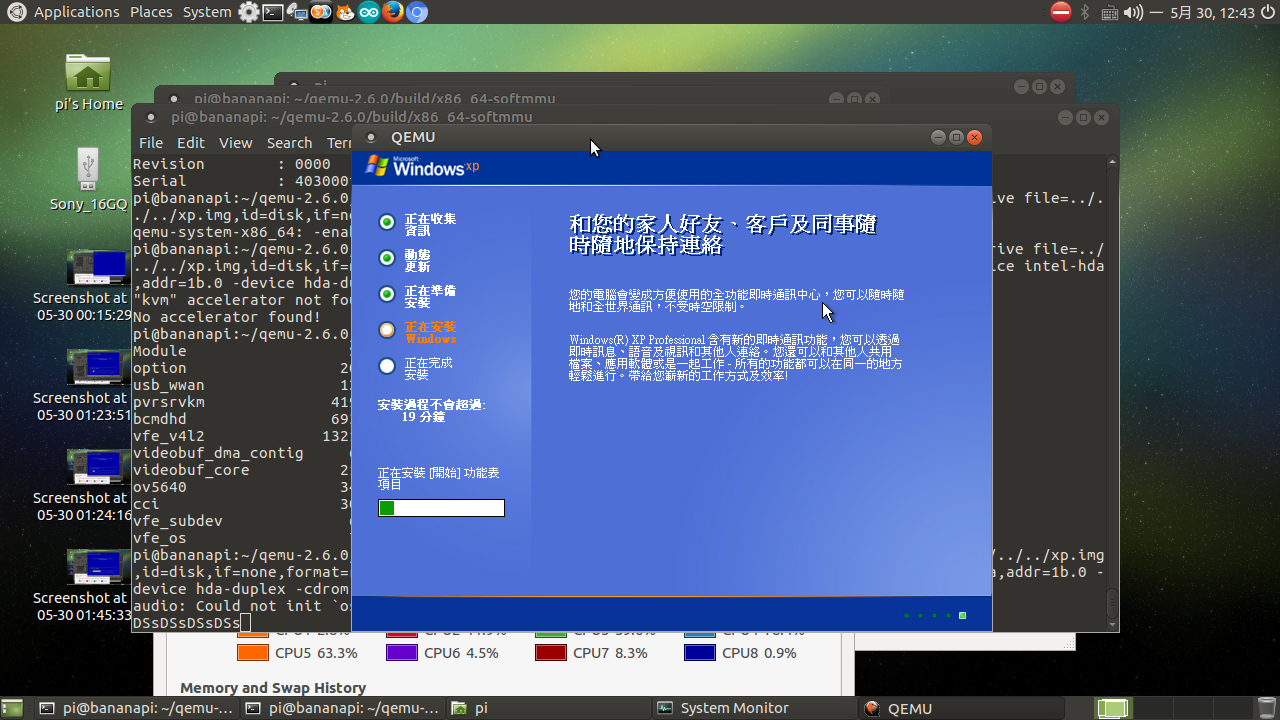
Task: Launch the Arduino IDE icon in top panel
Action: tap(368, 12)
